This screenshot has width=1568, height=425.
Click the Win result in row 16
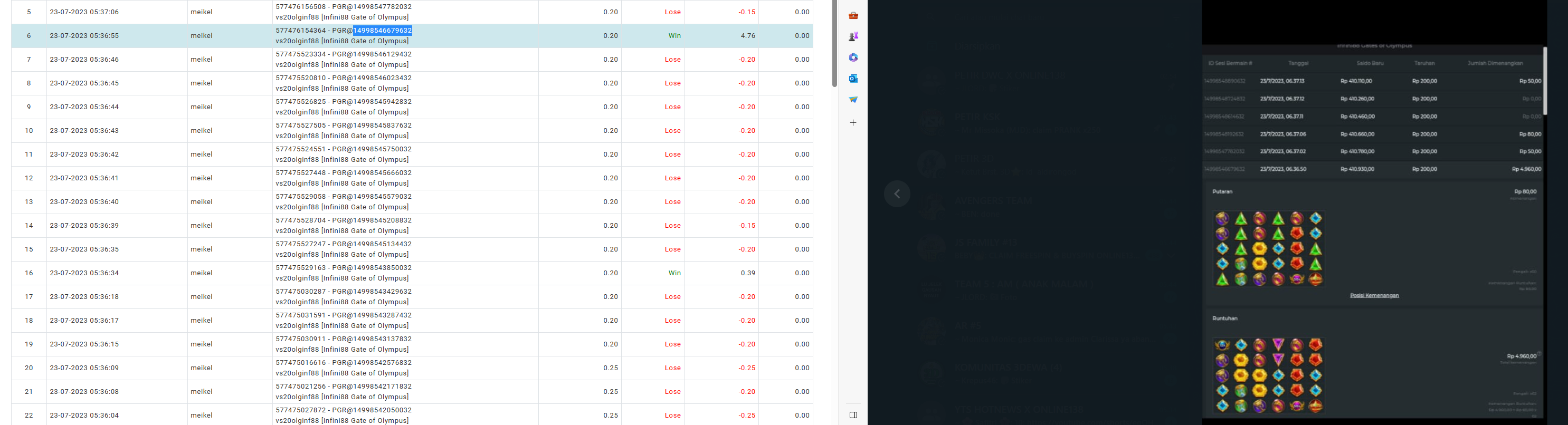(x=674, y=273)
